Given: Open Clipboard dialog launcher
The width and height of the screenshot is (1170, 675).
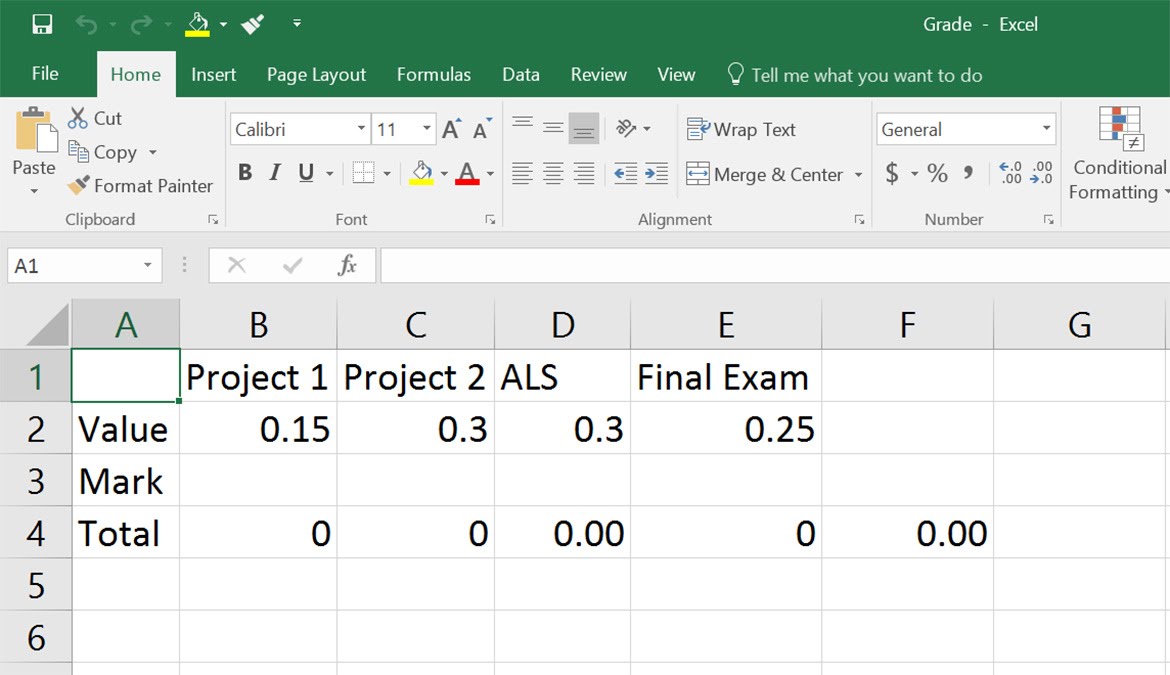Looking at the screenshot, I should click(213, 219).
